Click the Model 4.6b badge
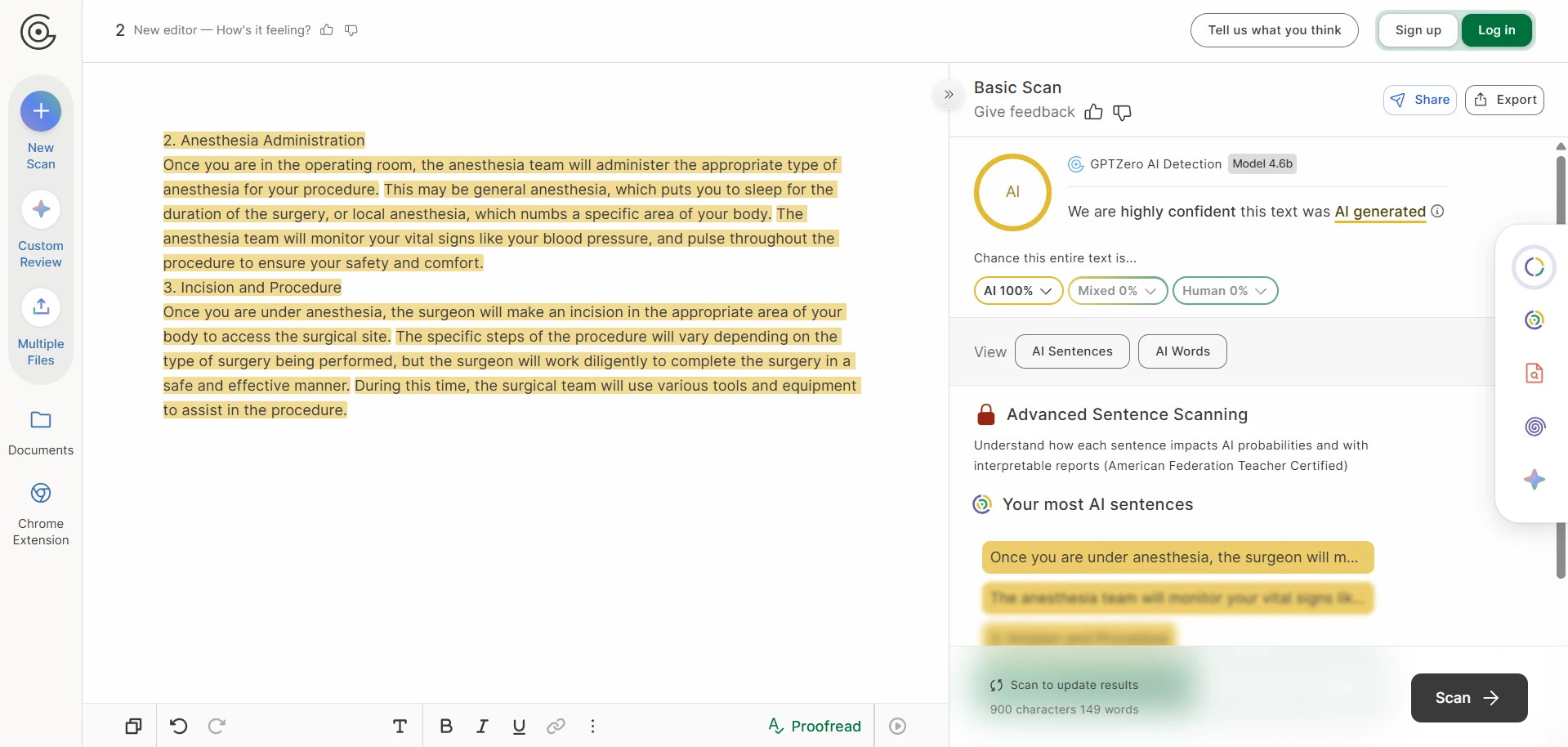This screenshot has height=747, width=1568. [x=1262, y=164]
